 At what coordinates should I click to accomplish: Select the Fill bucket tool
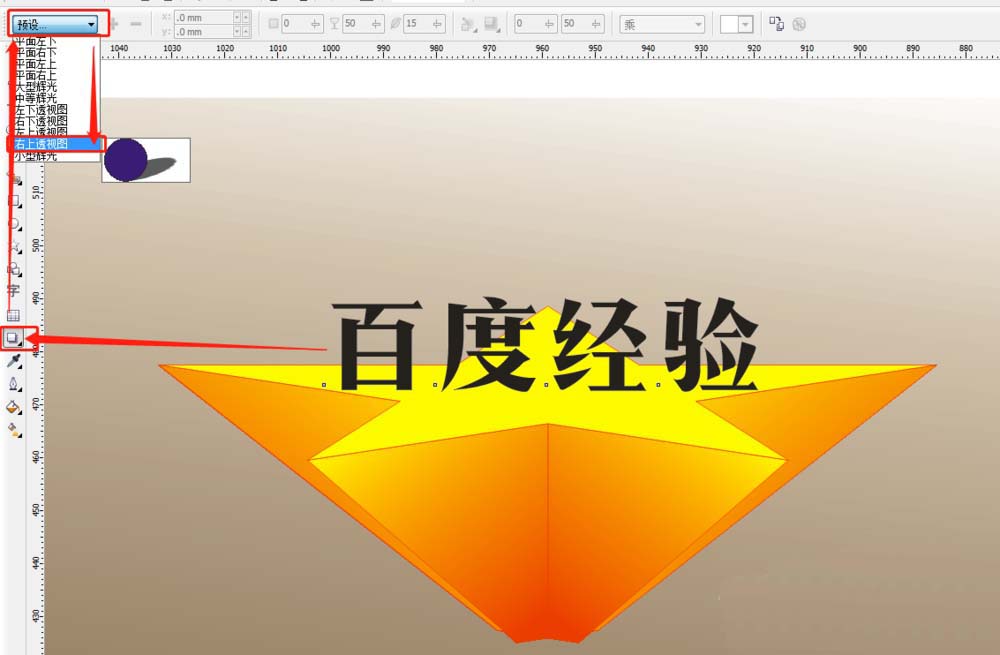pyautogui.click(x=13, y=407)
